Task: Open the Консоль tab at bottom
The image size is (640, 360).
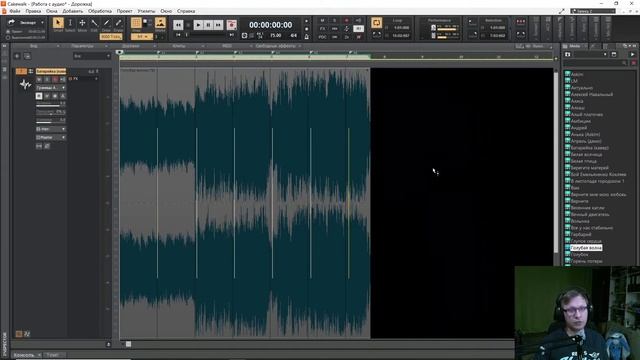Action: click(x=24, y=355)
